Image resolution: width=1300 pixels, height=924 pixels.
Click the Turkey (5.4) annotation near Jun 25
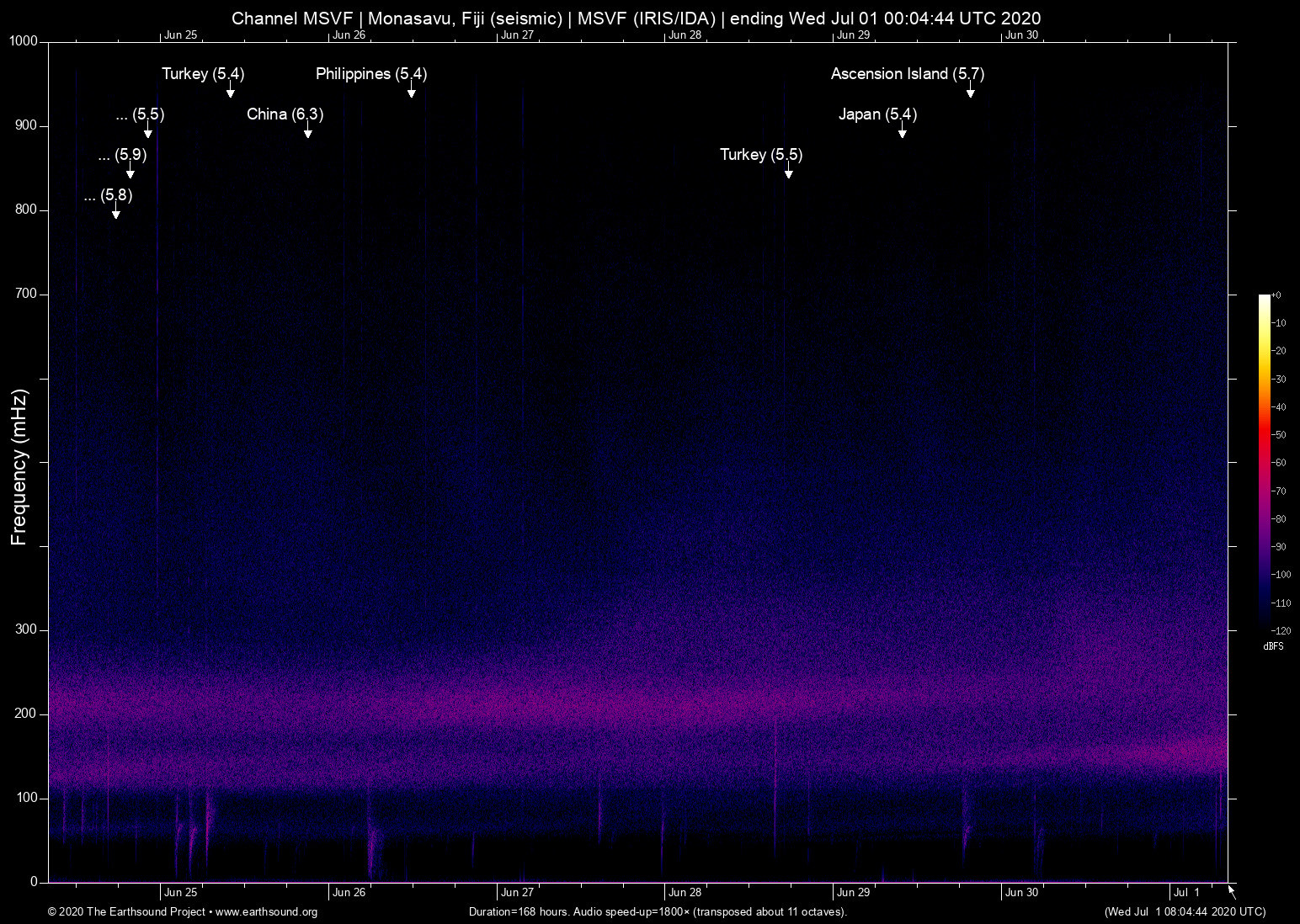(x=202, y=74)
